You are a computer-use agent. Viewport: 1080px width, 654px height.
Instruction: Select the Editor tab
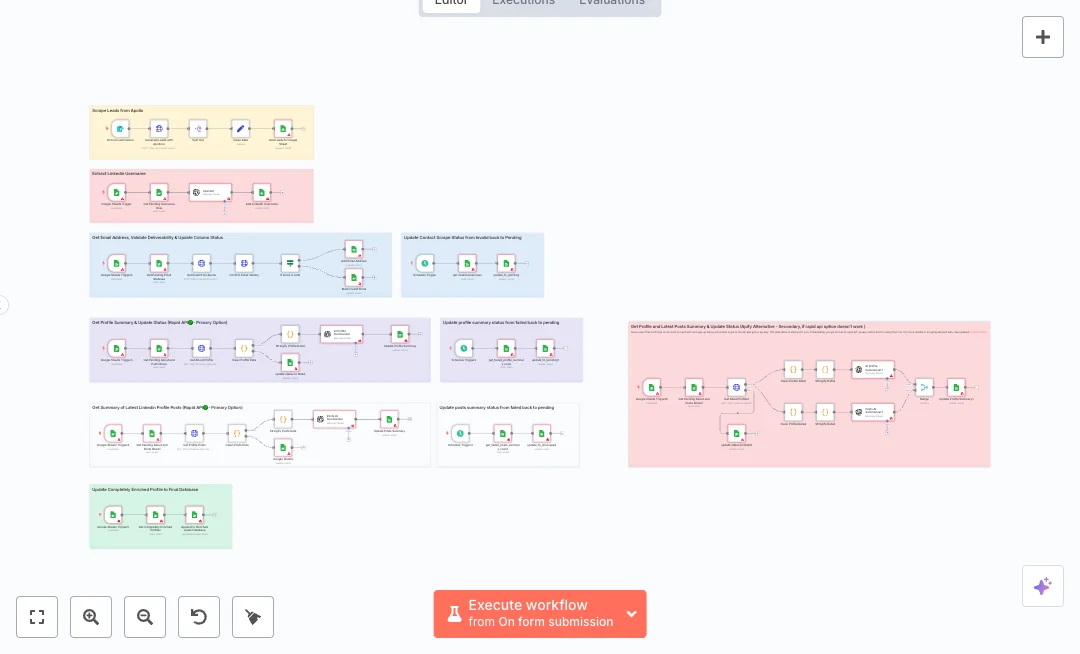451,3
